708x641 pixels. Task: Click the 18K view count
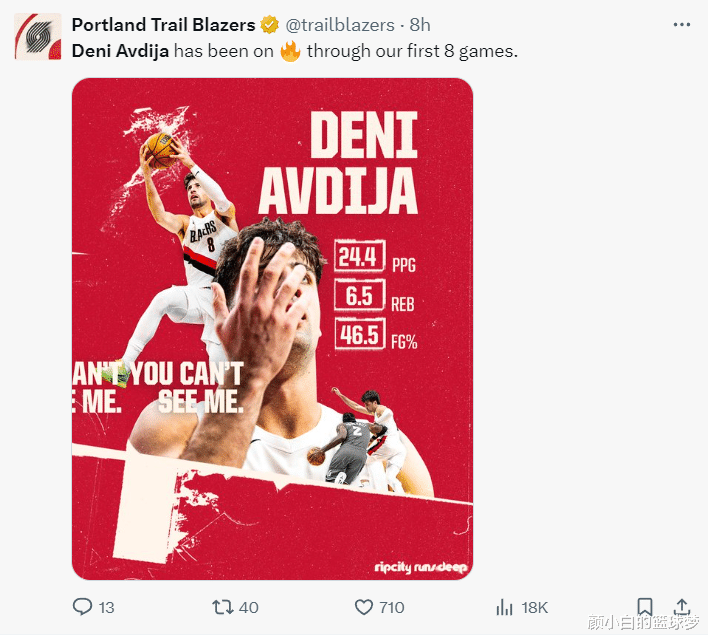pyautogui.click(x=534, y=607)
